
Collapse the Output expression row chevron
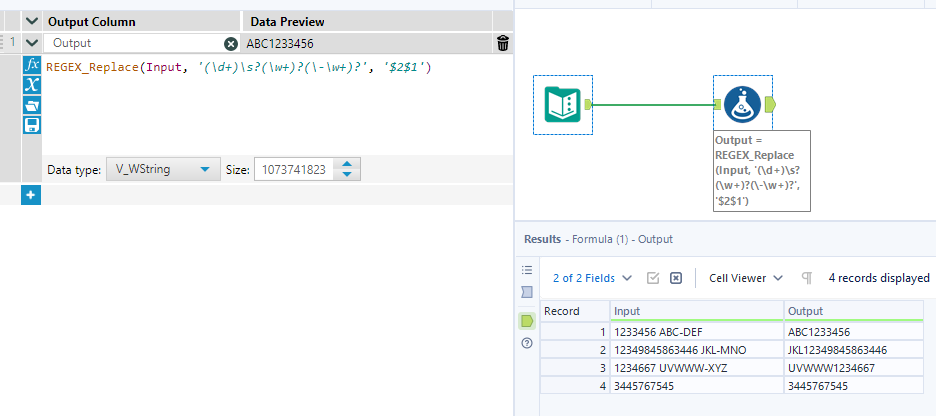(x=32, y=43)
